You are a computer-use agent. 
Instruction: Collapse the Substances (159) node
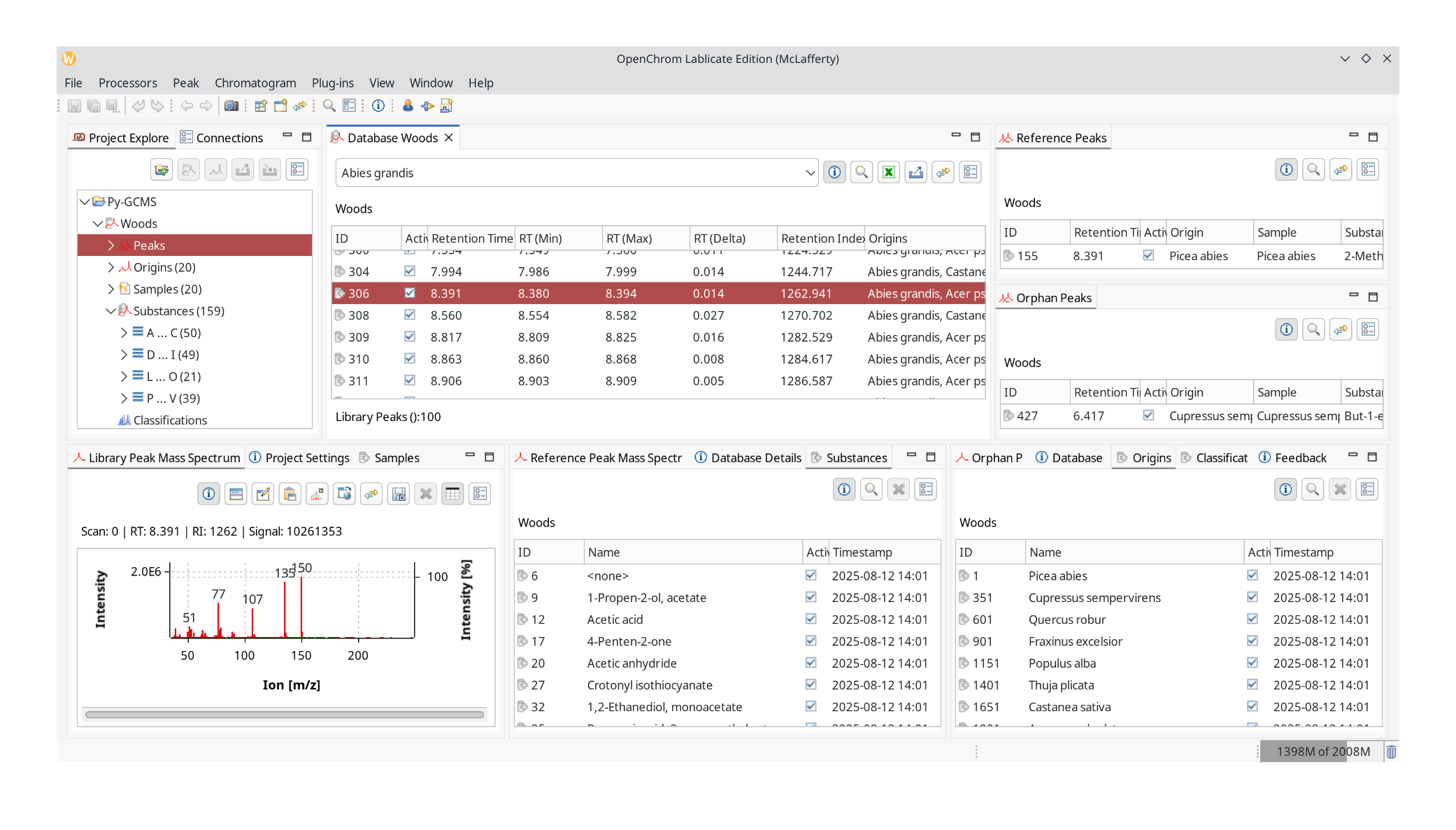coord(110,311)
